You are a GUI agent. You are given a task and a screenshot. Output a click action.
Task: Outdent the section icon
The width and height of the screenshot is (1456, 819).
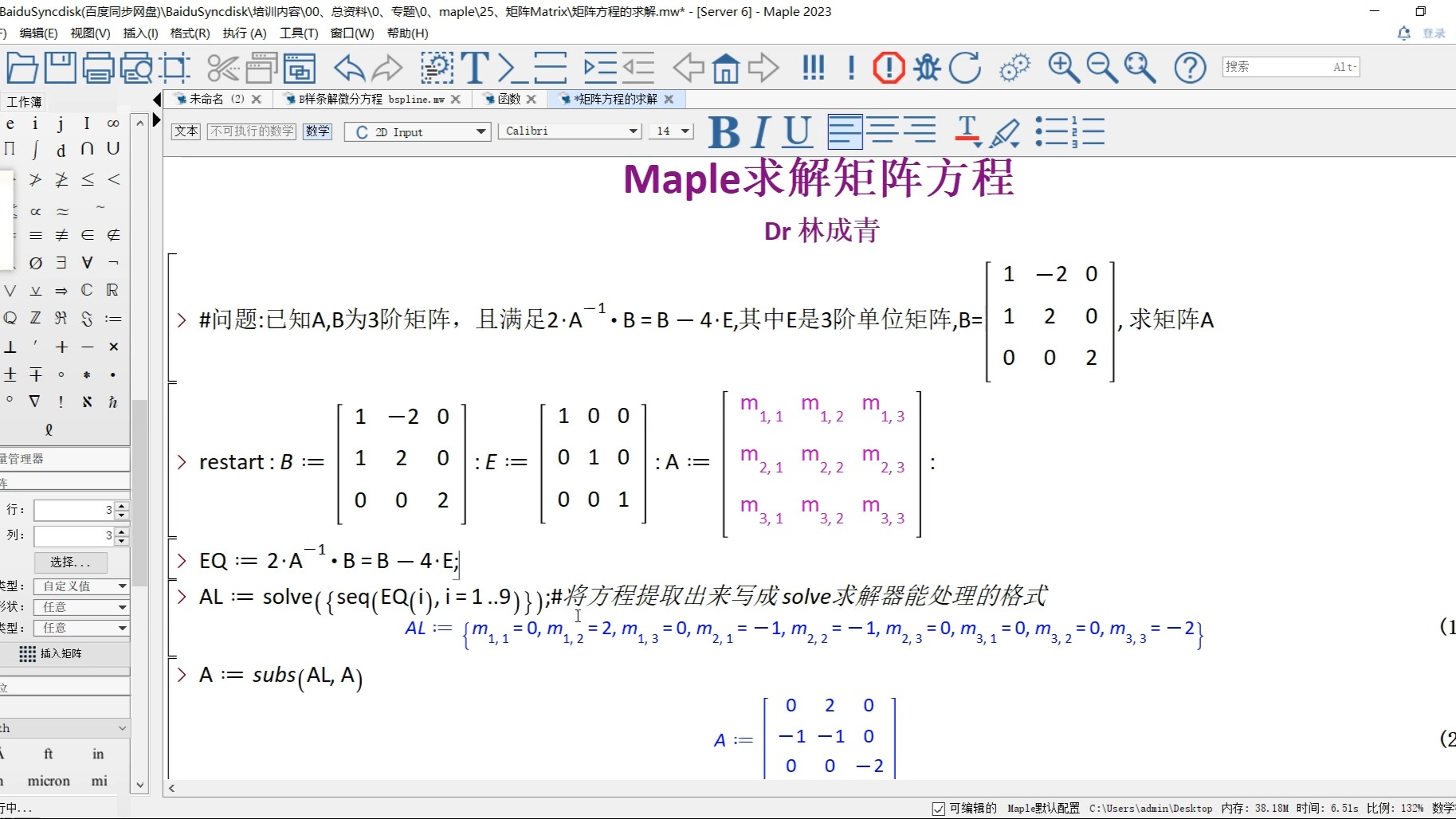point(638,68)
